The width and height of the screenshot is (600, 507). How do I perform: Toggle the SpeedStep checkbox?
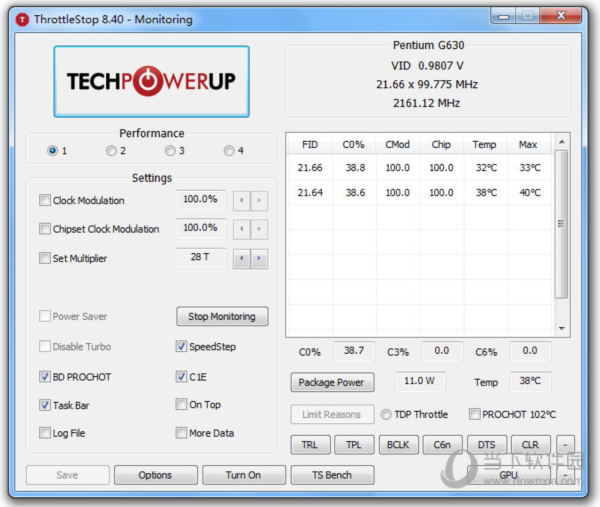click(181, 346)
